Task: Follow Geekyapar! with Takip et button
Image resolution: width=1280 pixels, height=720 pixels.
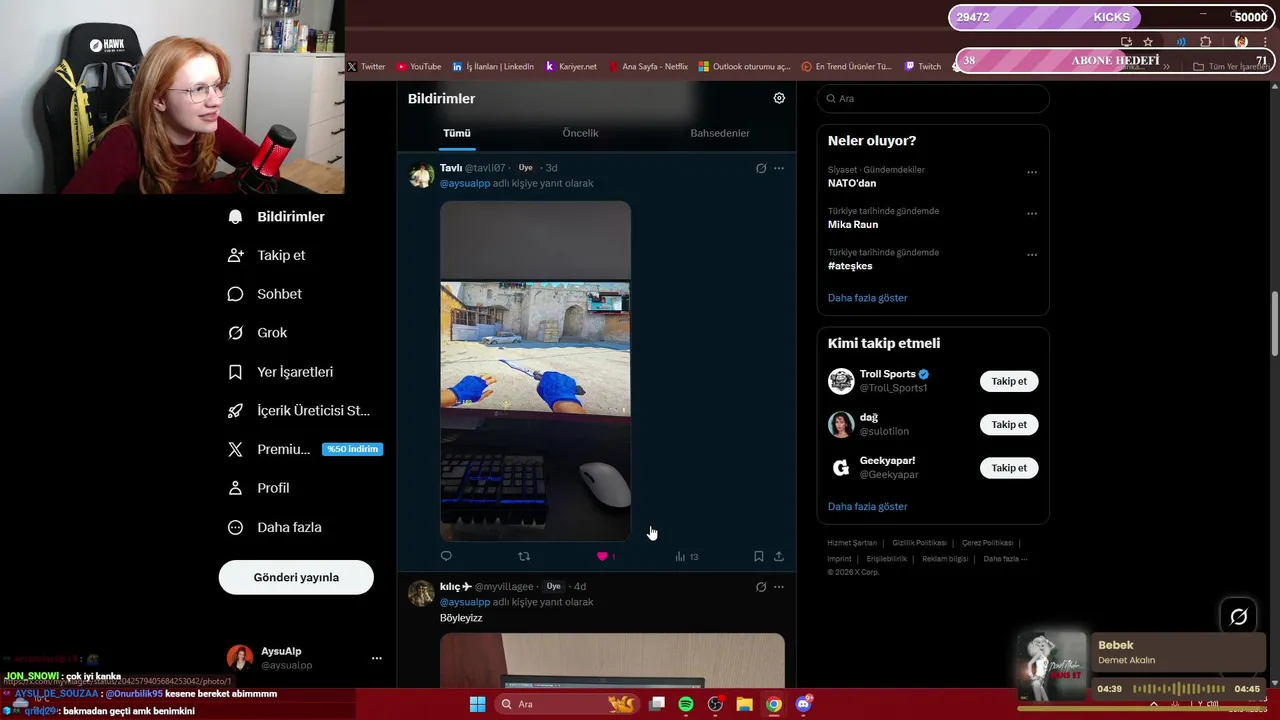Action: click(1009, 468)
